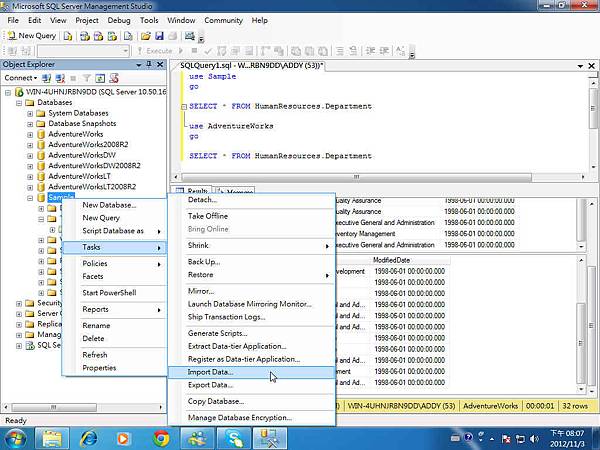Open Google Chrome from the taskbar
Viewport: 600px width, 450px height.
(161, 437)
